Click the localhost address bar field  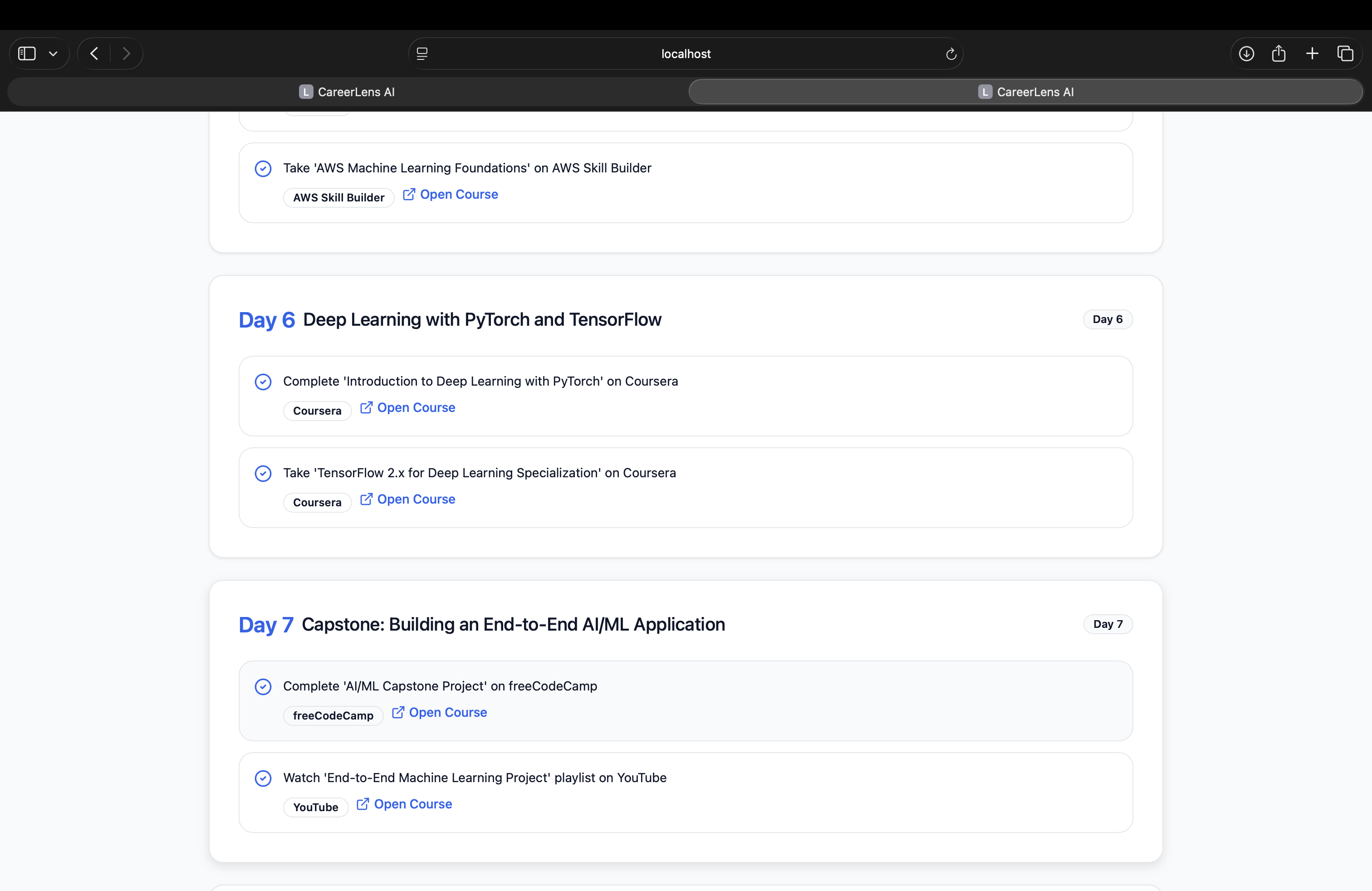click(x=686, y=54)
